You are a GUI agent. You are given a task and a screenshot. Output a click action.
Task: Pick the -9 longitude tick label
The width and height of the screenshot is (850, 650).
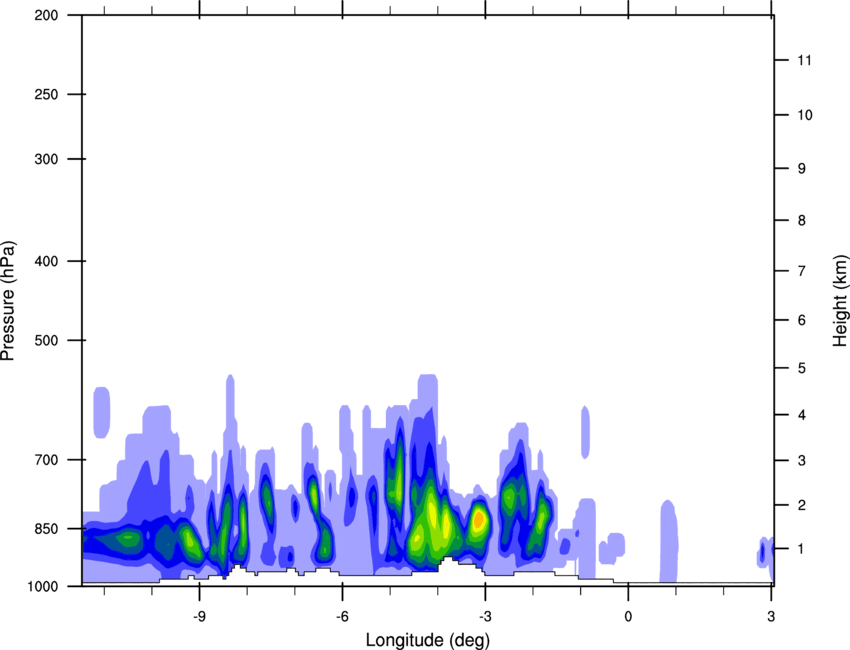(x=199, y=616)
